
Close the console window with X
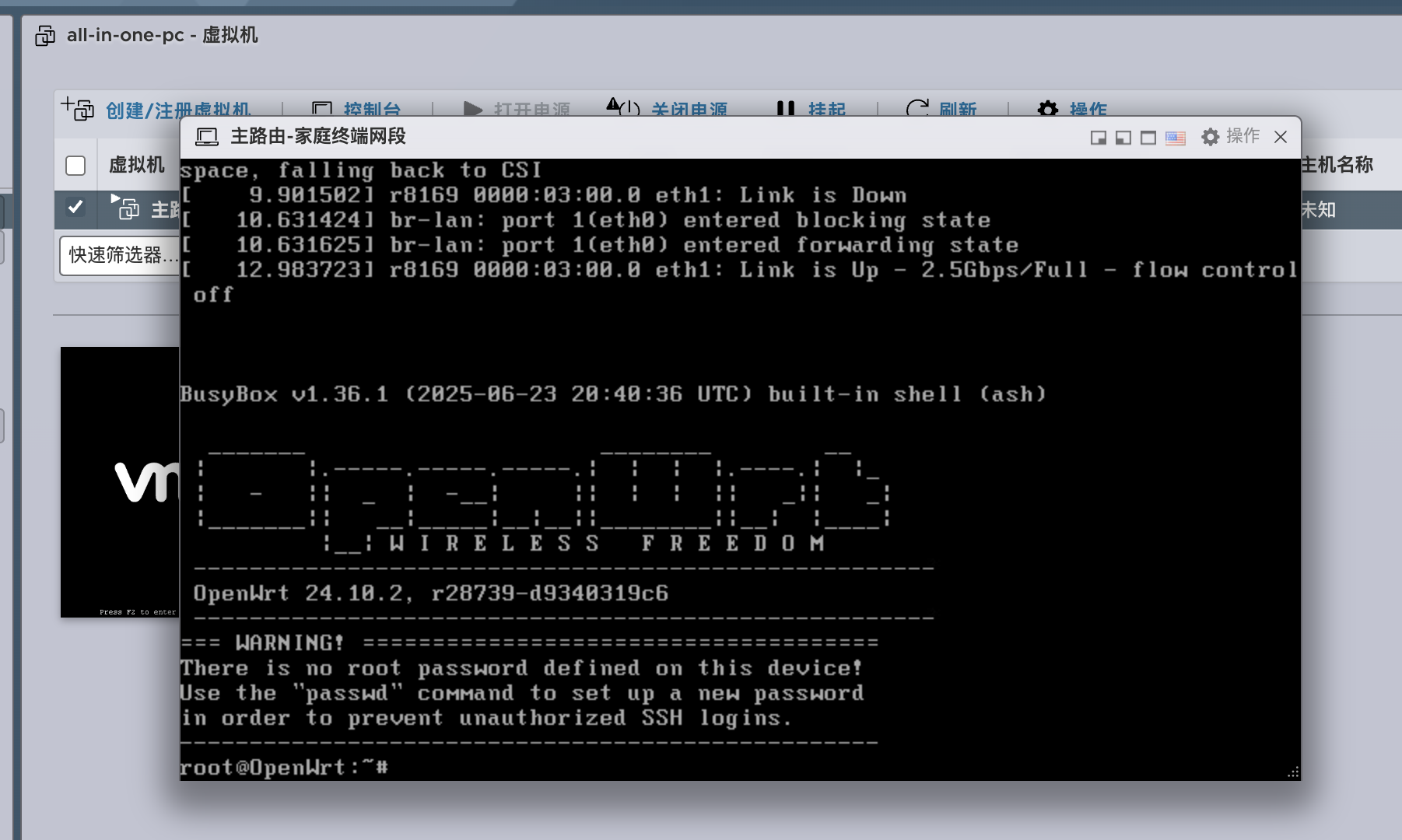tap(1281, 137)
